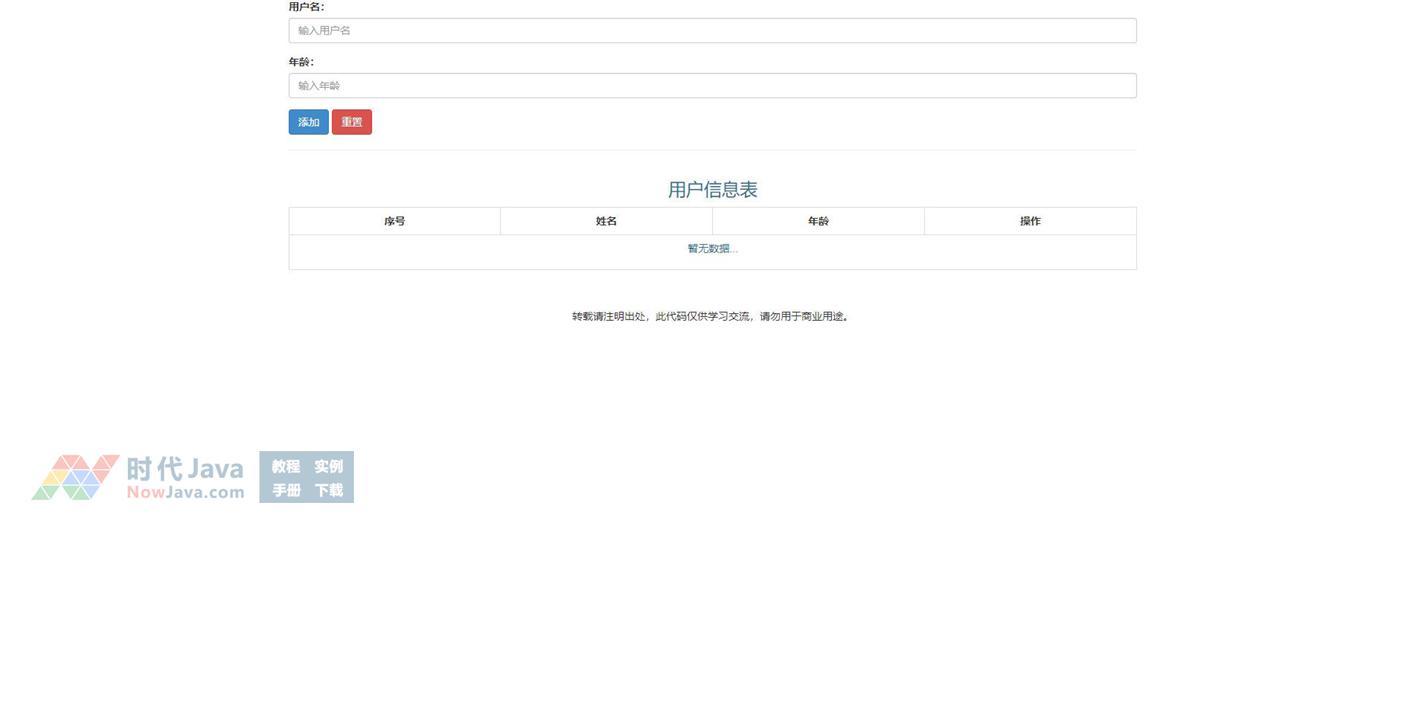The height and width of the screenshot is (718, 1425).
Task: Click the 用户名 field label
Action: point(306,7)
